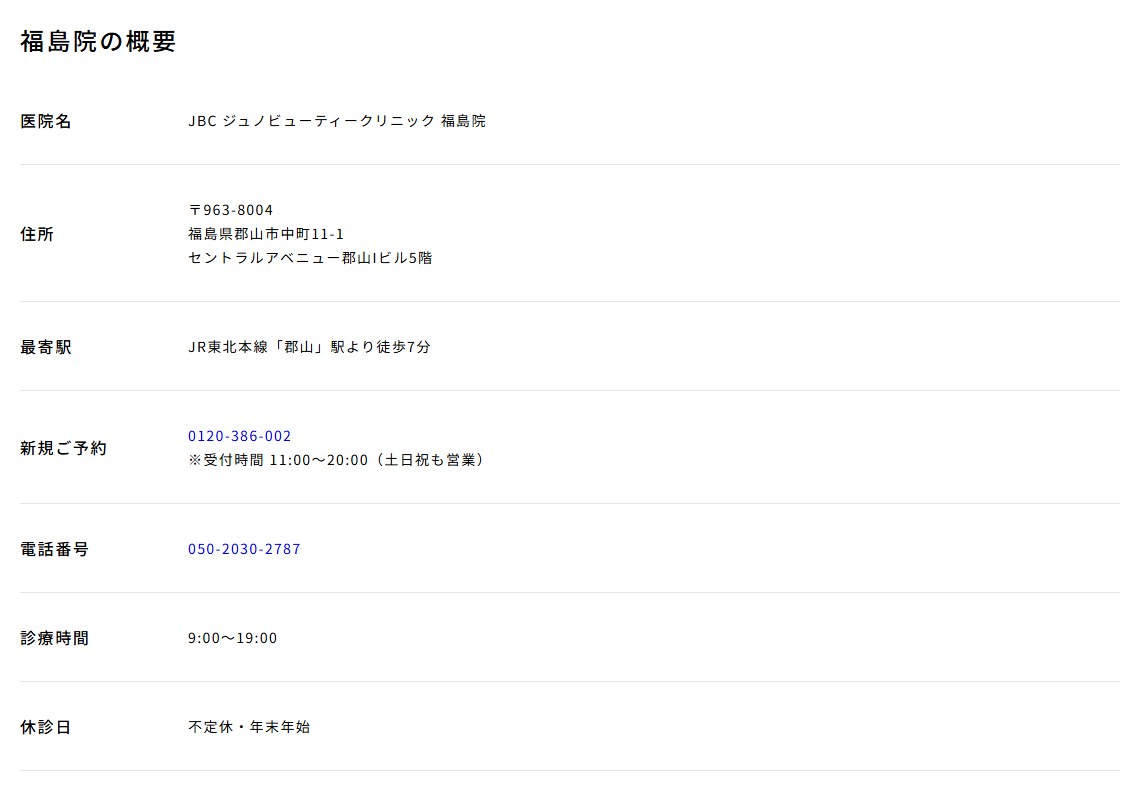Viewport: 1140px width, 791px height.
Task: Click the 診療時間 row label
Action: click(x=55, y=638)
